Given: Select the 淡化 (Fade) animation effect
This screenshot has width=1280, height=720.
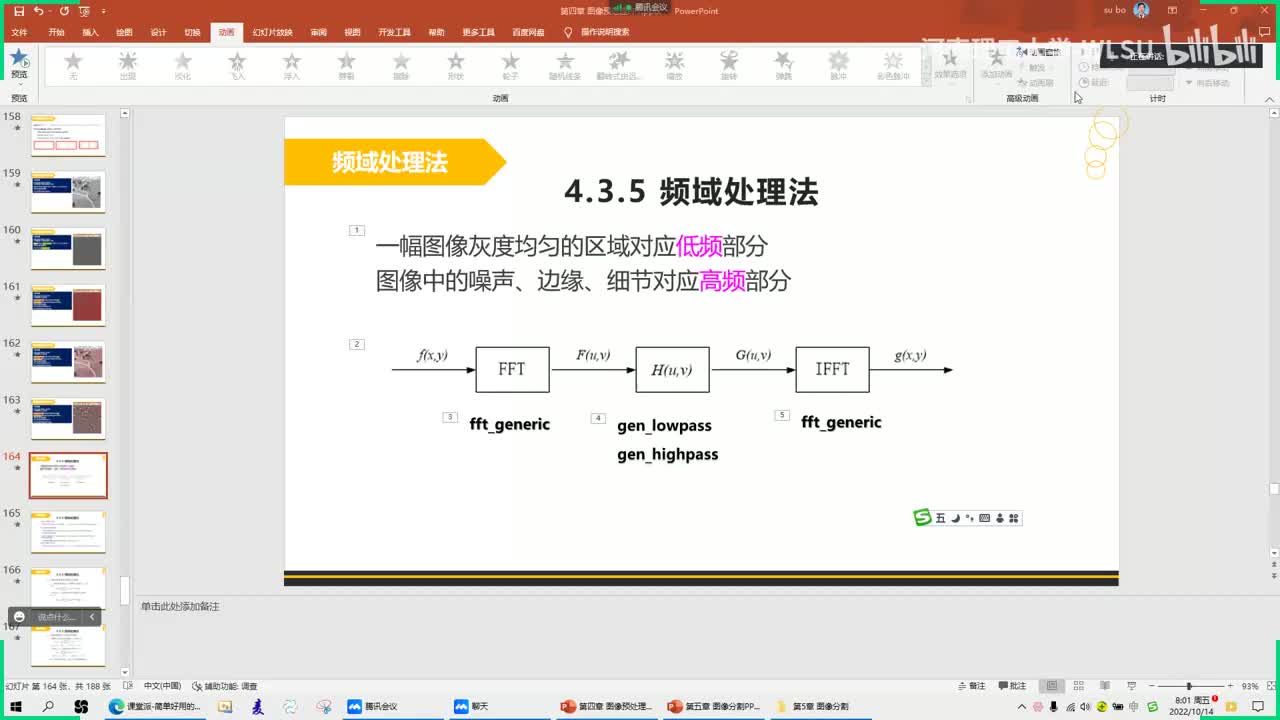Looking at the screenshot, I should point(182,66).
